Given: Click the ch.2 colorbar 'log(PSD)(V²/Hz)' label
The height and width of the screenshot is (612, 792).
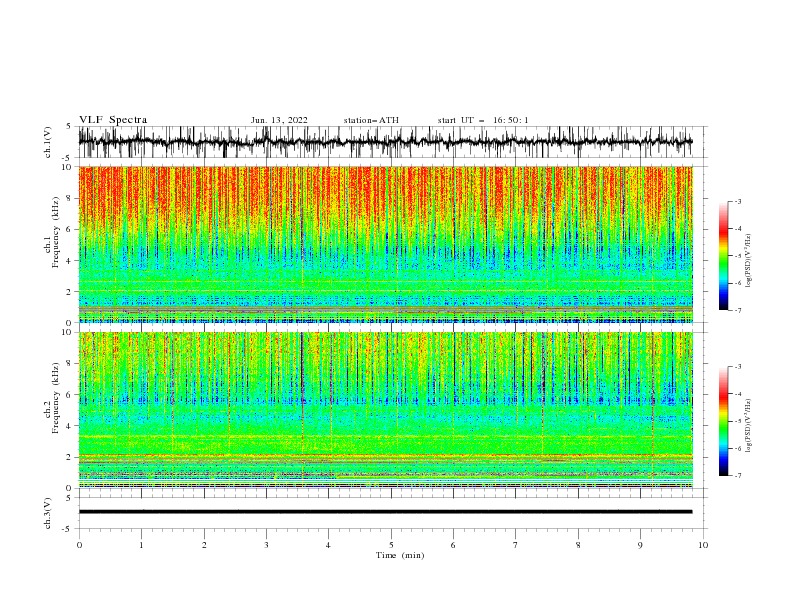Looking at the screenshot, I should coord(749,426).
